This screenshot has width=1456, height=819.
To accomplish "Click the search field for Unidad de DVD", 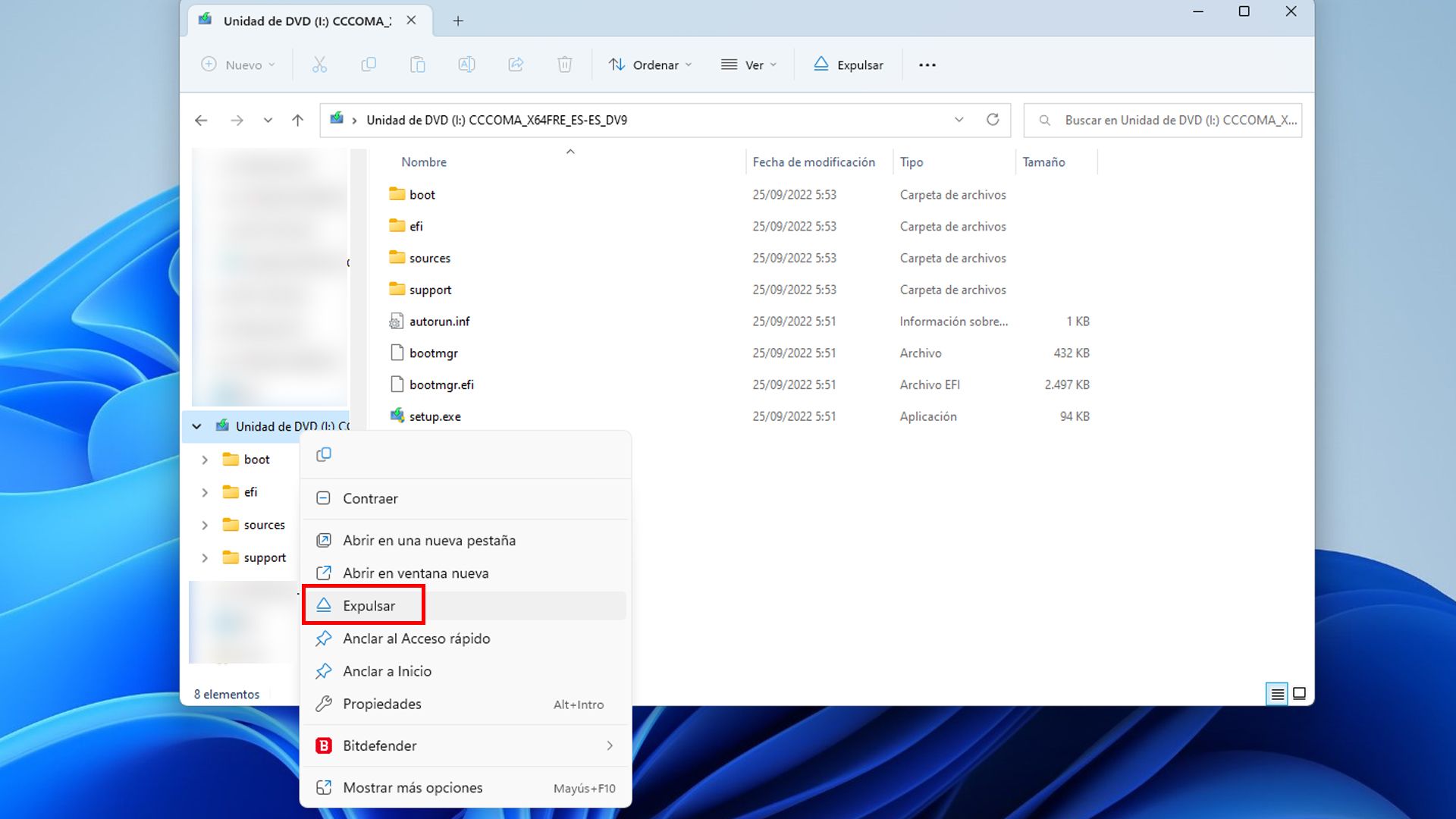I will tap(1163, 120).
